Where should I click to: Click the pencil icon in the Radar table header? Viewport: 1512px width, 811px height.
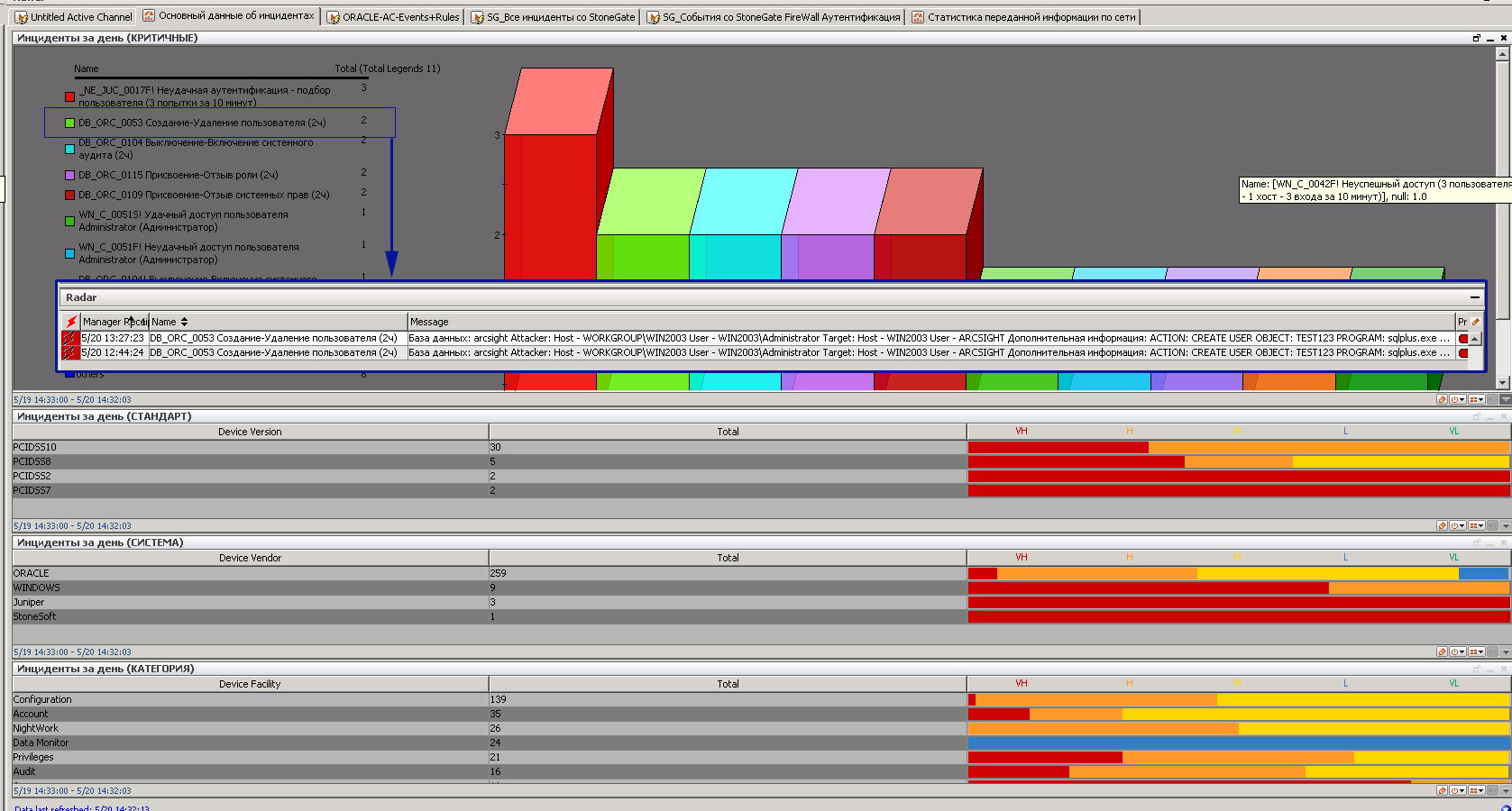[x=1475, y=322]
